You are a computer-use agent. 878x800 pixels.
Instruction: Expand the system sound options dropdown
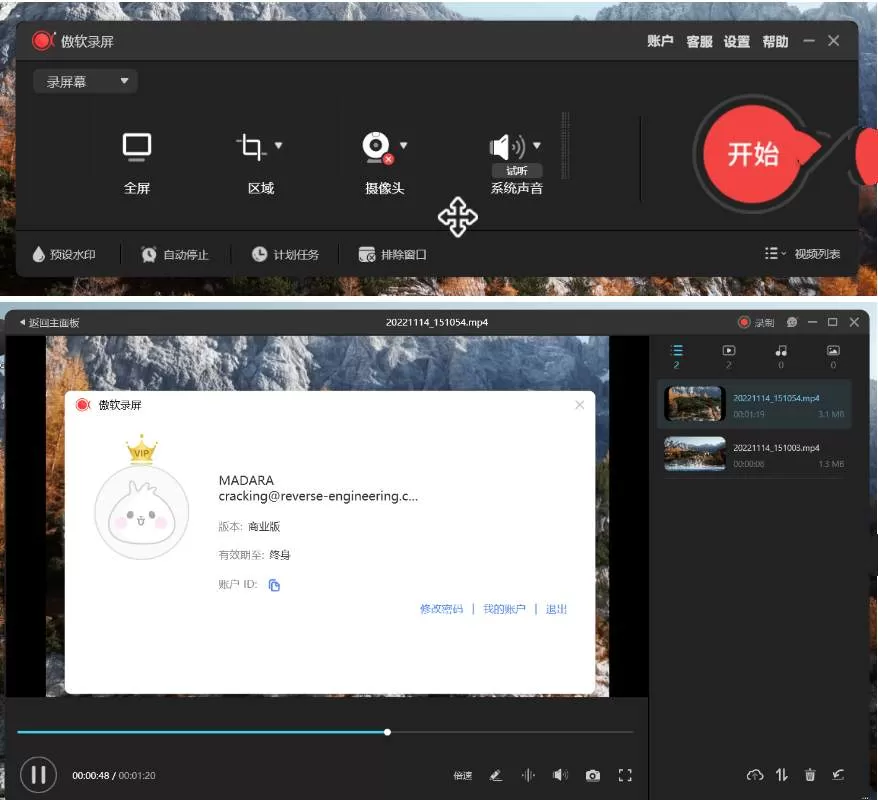[x=538, y=144]
